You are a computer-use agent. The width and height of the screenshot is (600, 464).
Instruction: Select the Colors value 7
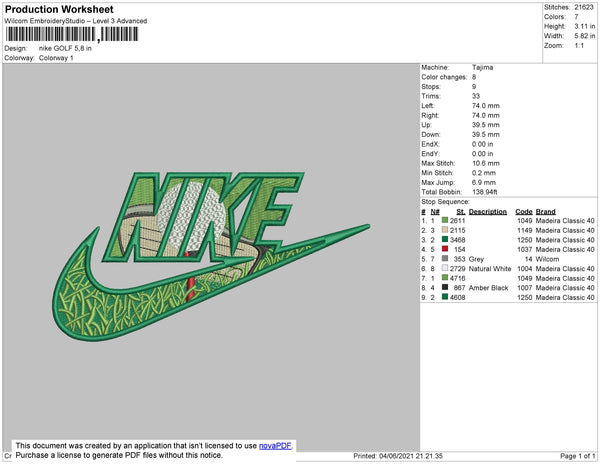(576, 17)
